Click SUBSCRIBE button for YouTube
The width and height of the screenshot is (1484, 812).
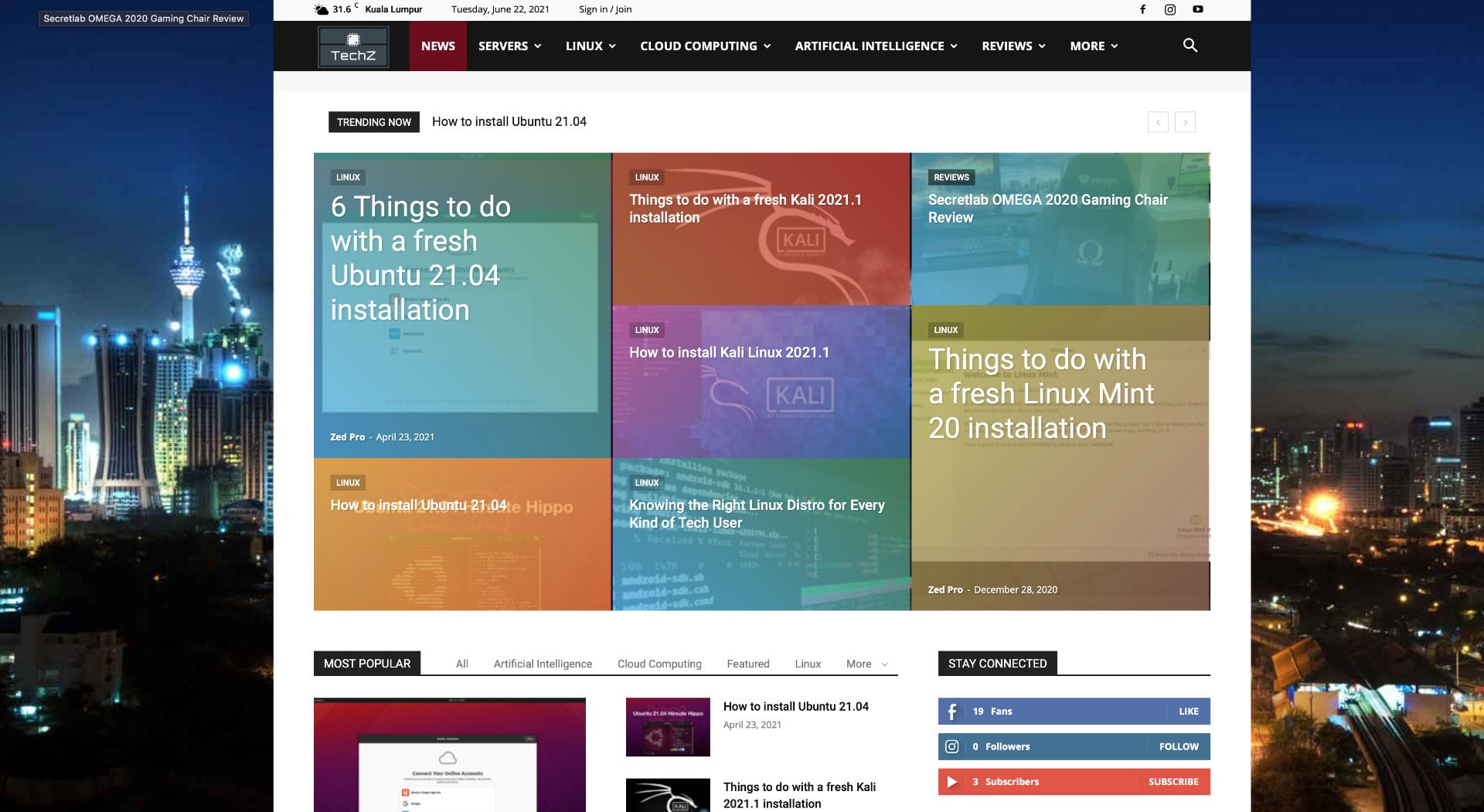point(1173,782)
